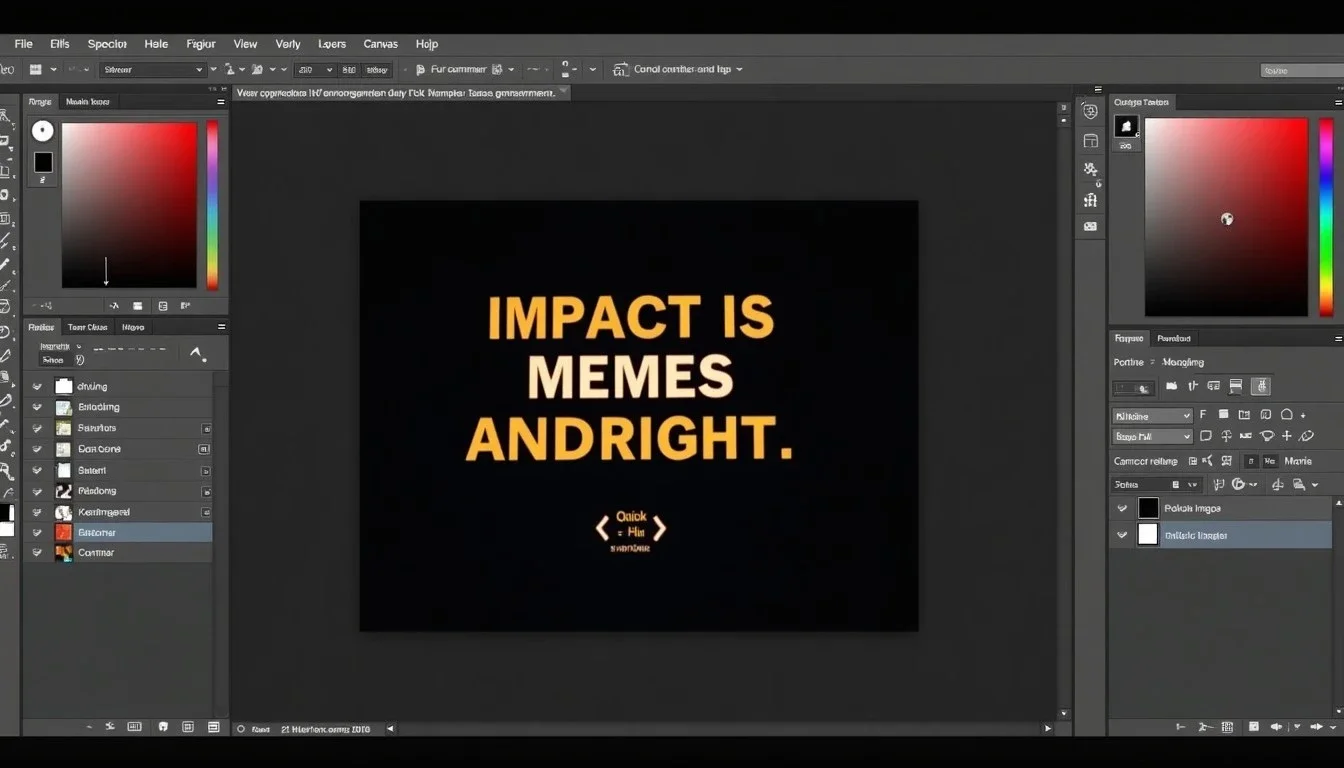Click the lock icon on Pladong layer row
The width and height of the screenshot is (1344, 768).
[205, 491]
